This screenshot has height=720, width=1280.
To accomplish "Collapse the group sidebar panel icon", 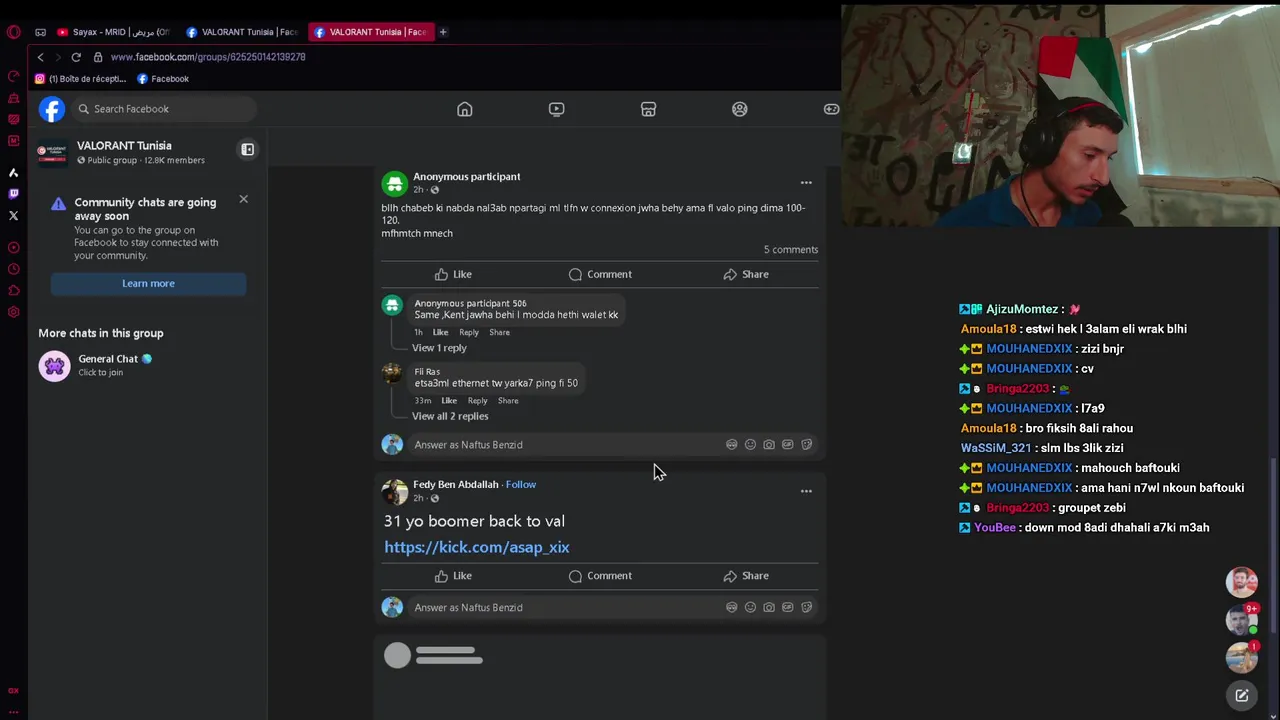I will tap(247, 149).
